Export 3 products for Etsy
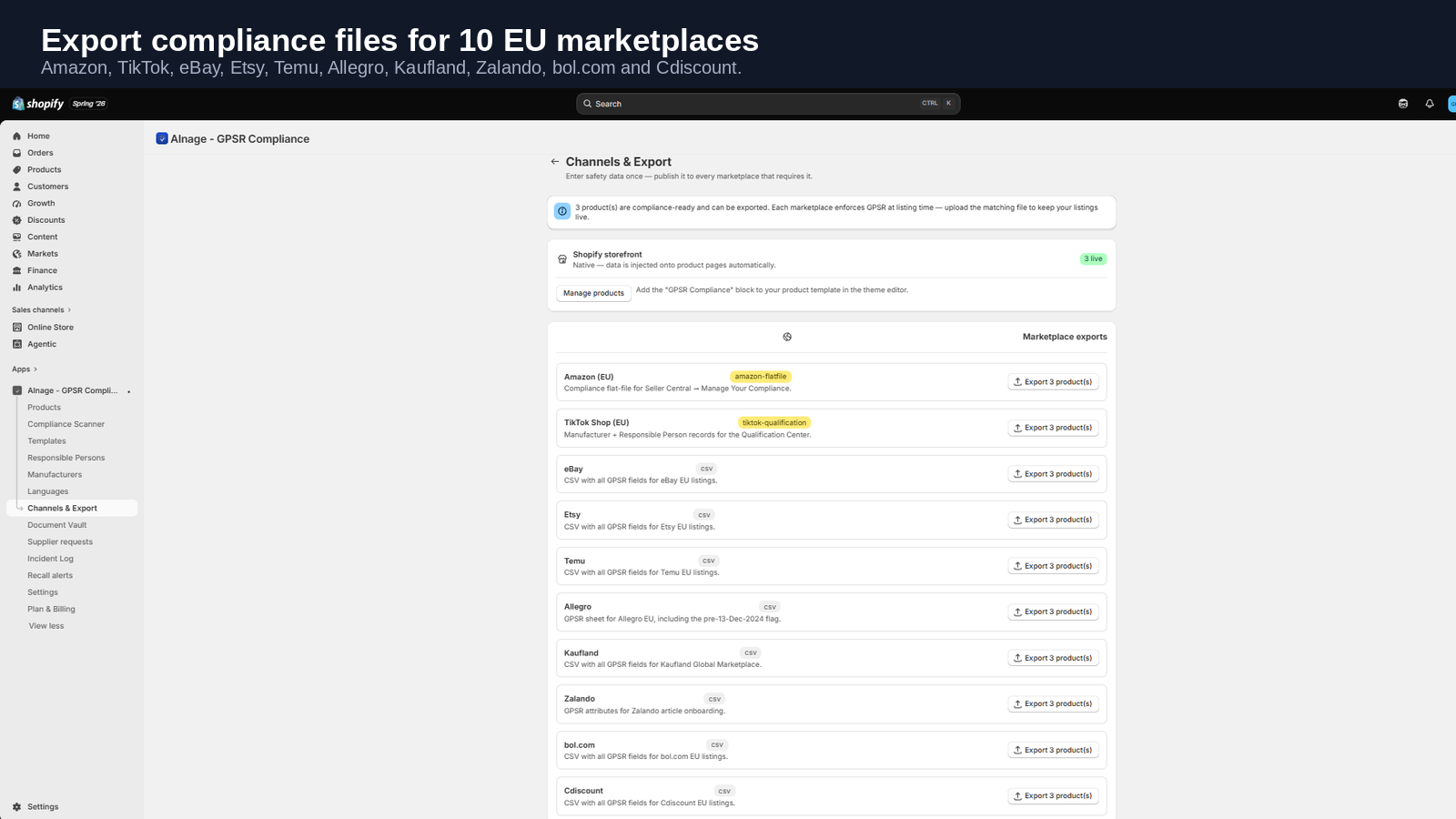Image resolution: width=1456 pixels, height=819 pixels. click(1053, 520)
